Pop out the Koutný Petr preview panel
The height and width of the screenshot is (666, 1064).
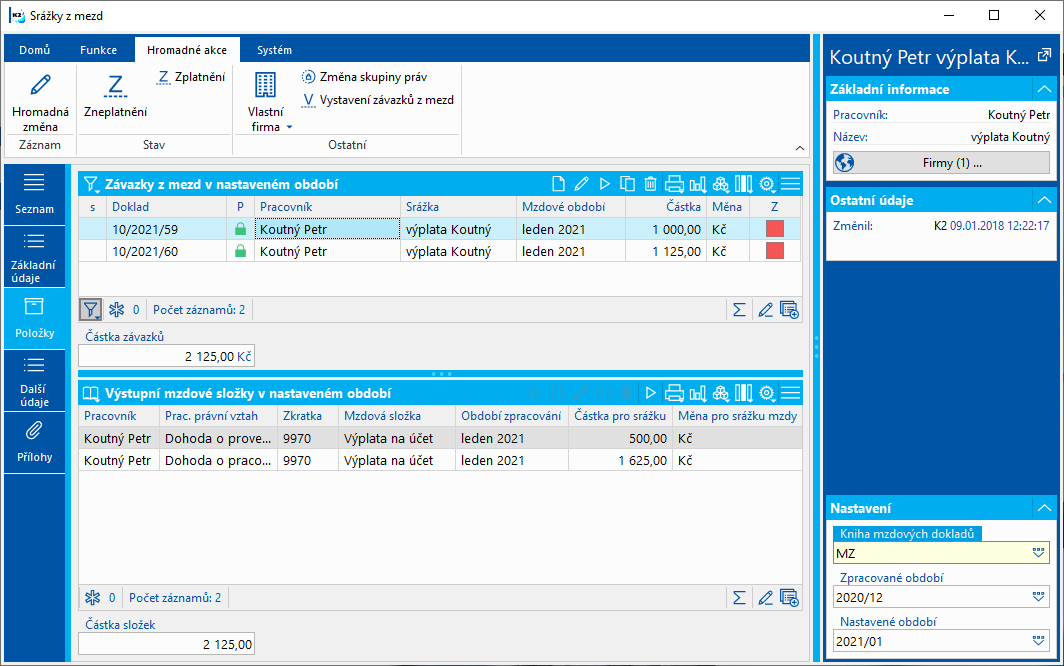pyautogui.click(x=1044, y=56)
